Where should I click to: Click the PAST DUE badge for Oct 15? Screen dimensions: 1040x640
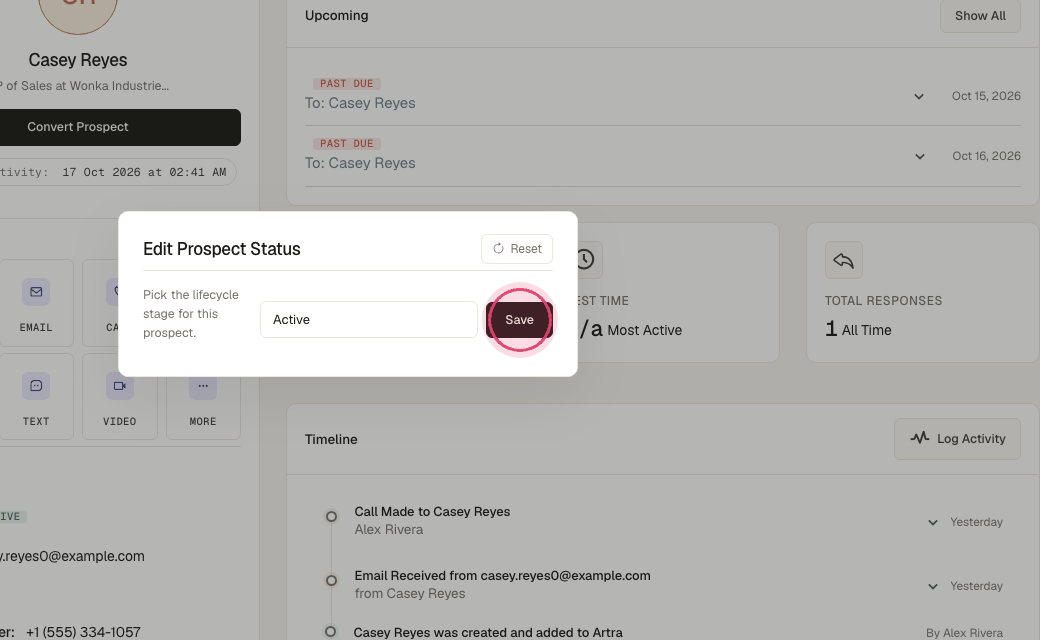point(346,84)
